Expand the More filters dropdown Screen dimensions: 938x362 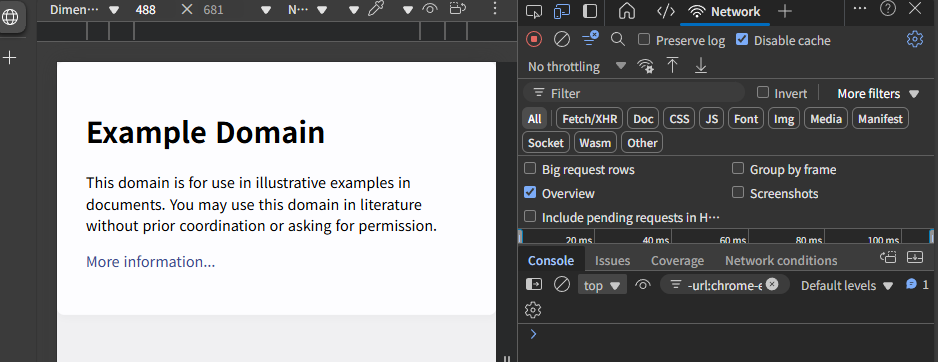pos(878,93)
